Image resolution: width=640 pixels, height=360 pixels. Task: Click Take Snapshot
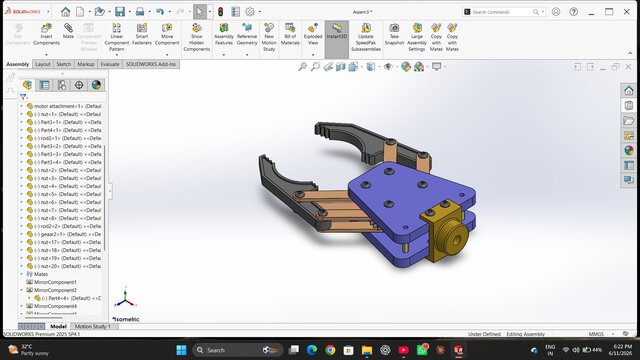point(394,34)
